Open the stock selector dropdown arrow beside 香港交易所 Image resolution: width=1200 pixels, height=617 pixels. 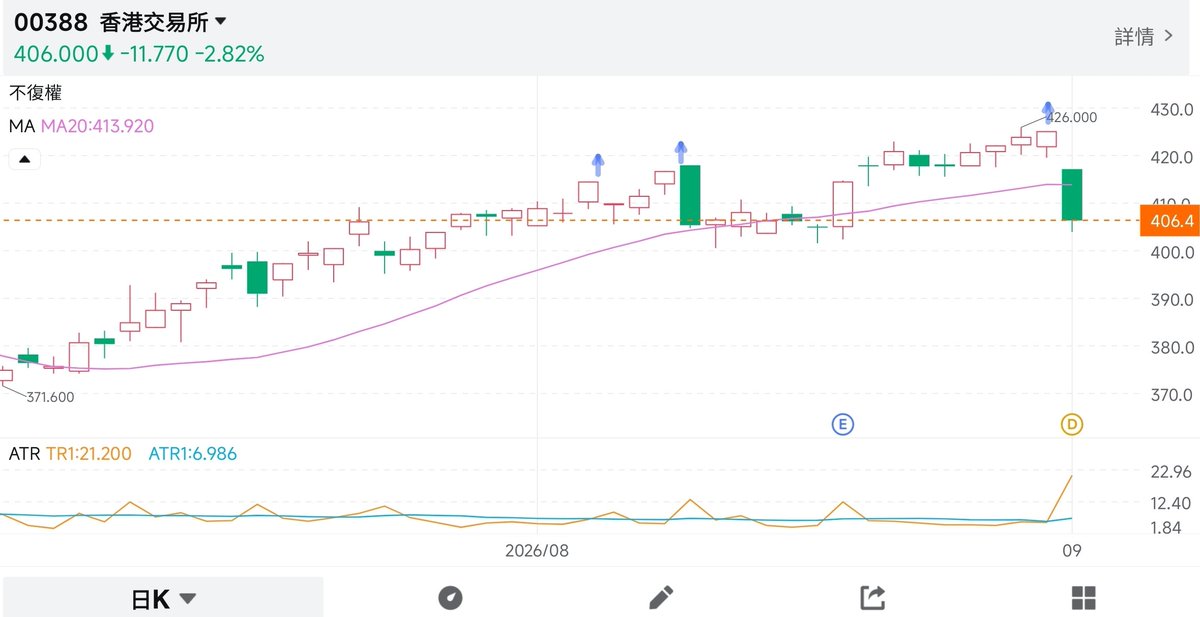[220, 22]
